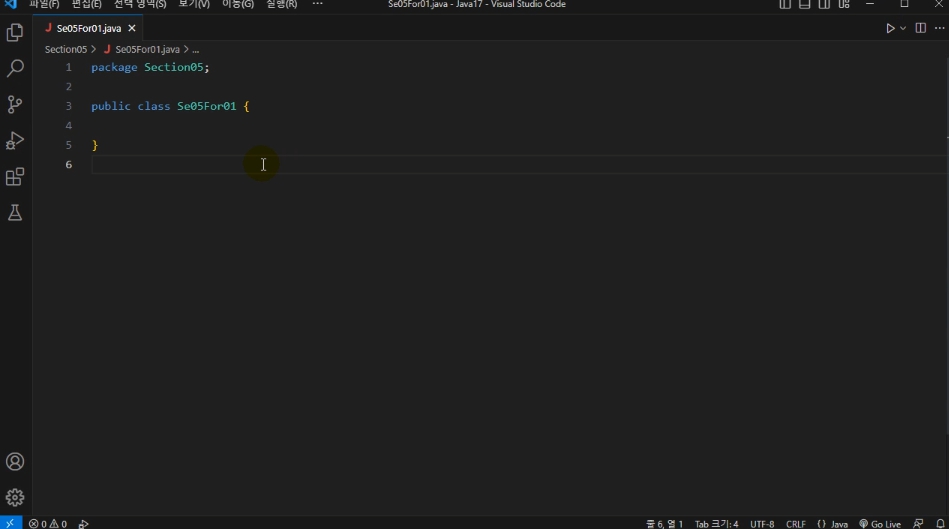Toggle the bottom panel layout button
This screenshot has width=949, height=529.
click(803, 4)
